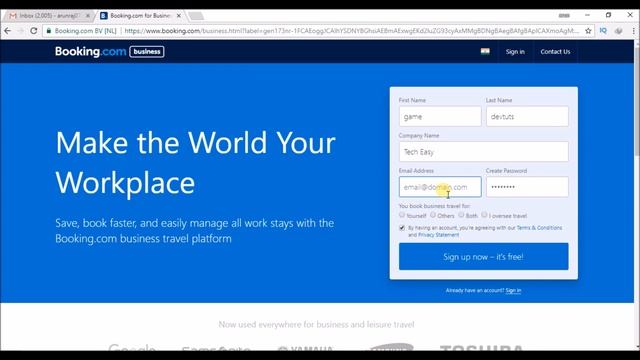
Task: Click the page vertical scrollbar
Action: pyautogui.click(x=636, y=102)
